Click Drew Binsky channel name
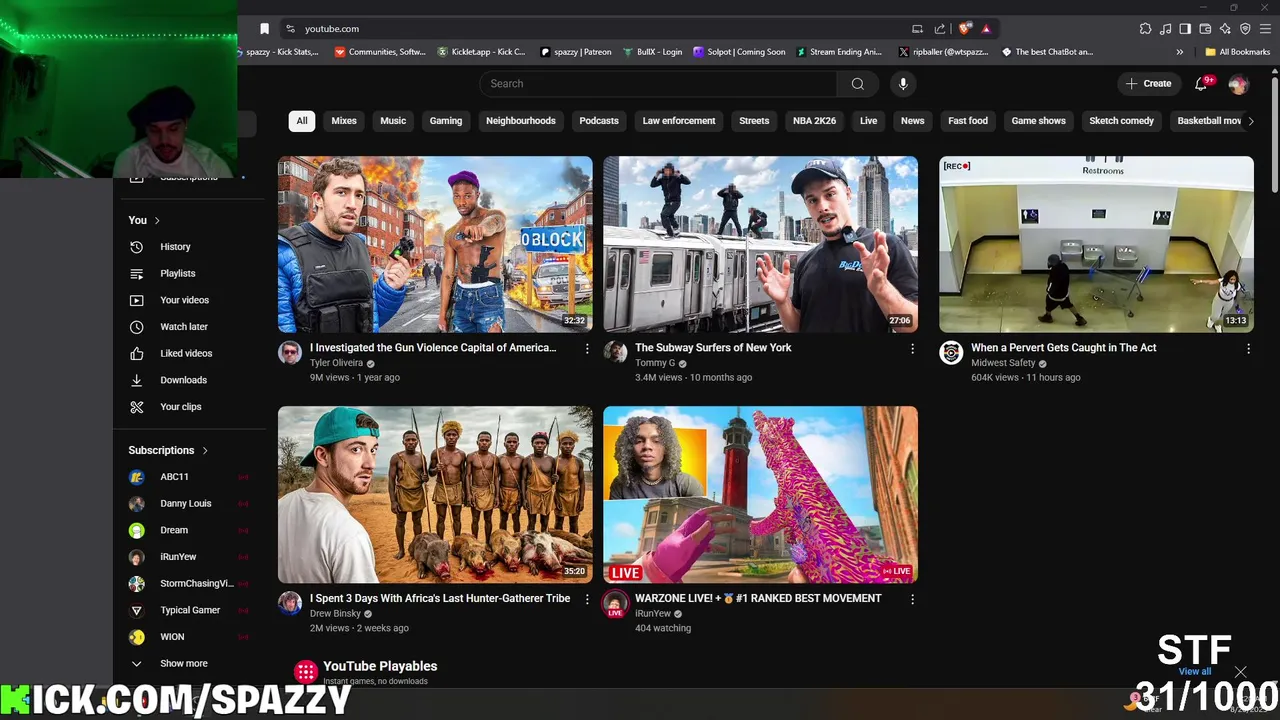The width and height of the screenshot is (1280, 720). (x=335, y=614)
